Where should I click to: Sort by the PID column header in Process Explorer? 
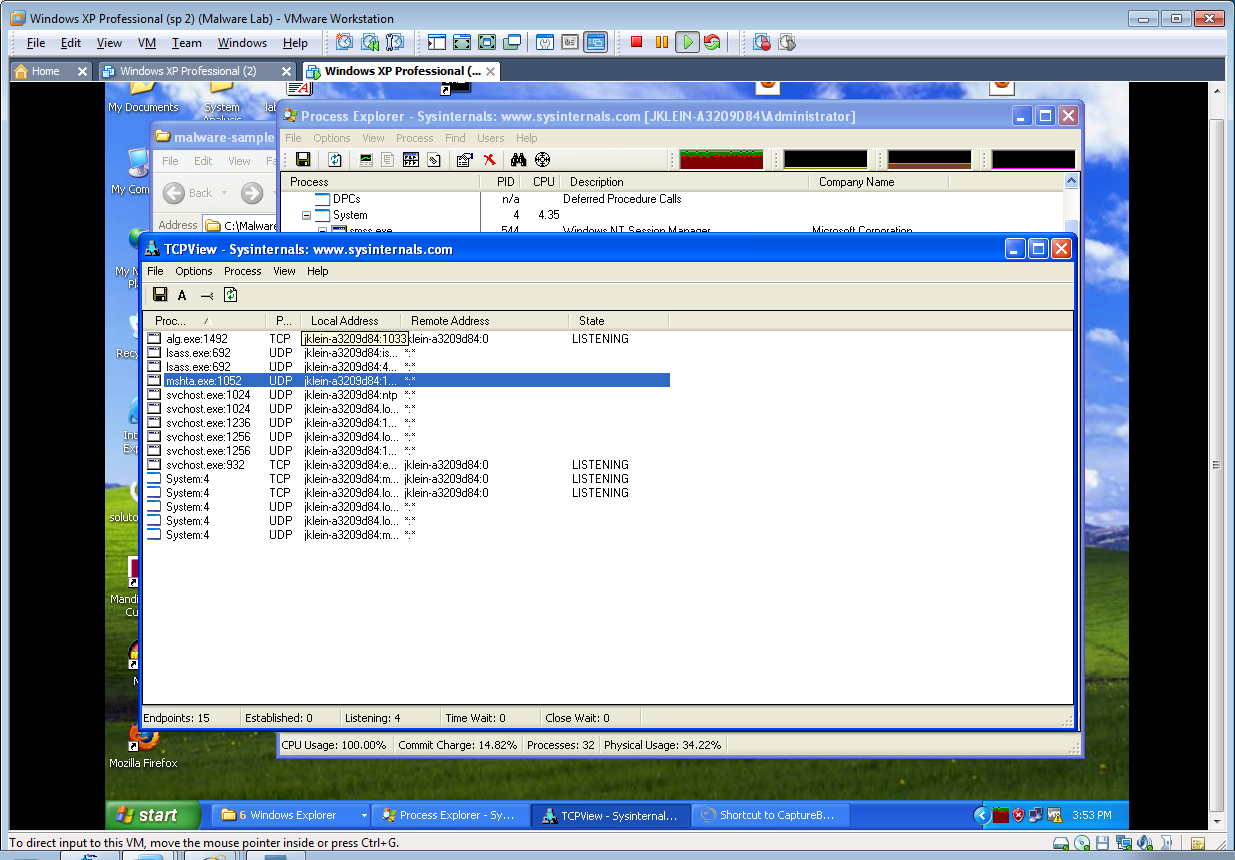505,182
